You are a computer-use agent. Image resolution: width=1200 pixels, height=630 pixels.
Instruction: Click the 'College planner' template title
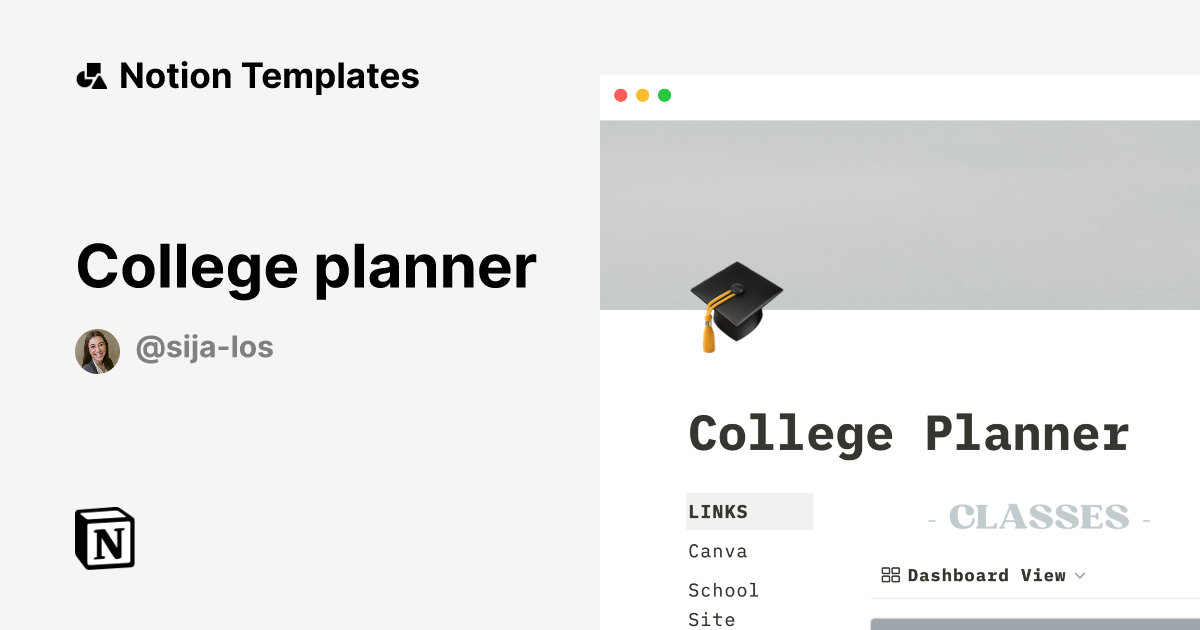tap(306, 267)
